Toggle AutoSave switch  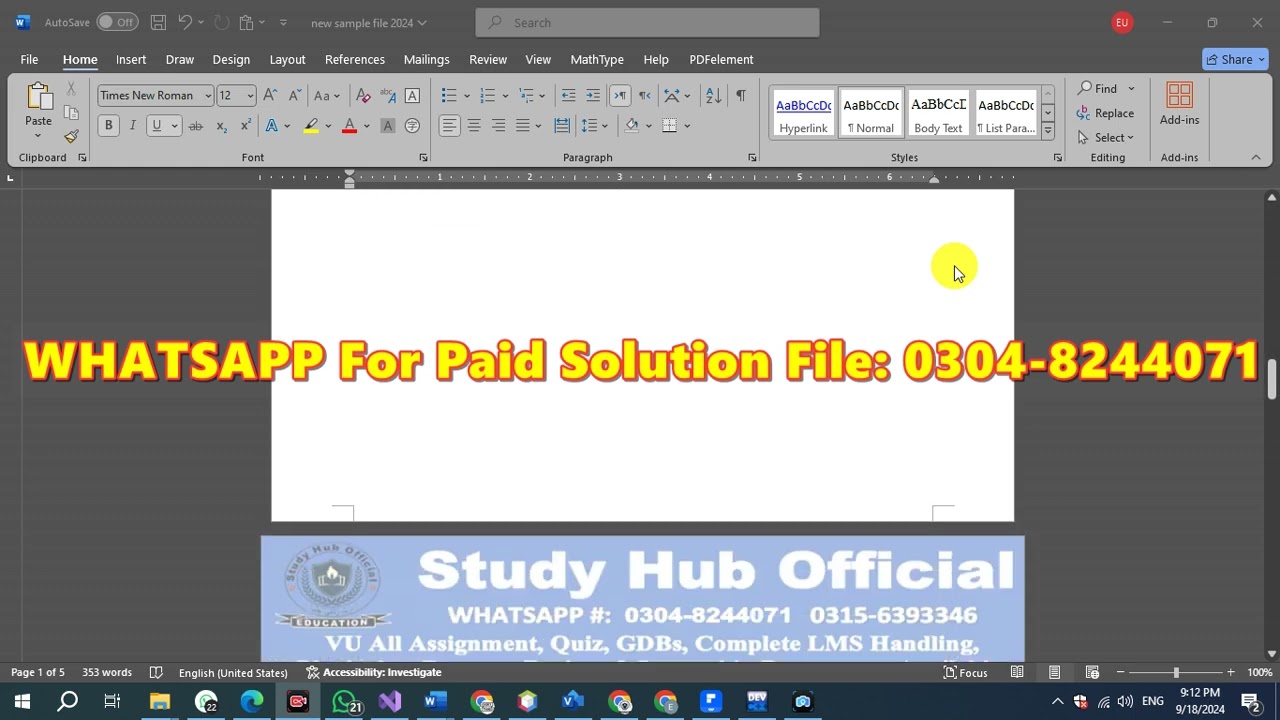pyautogui.click(x=118, y=22)
